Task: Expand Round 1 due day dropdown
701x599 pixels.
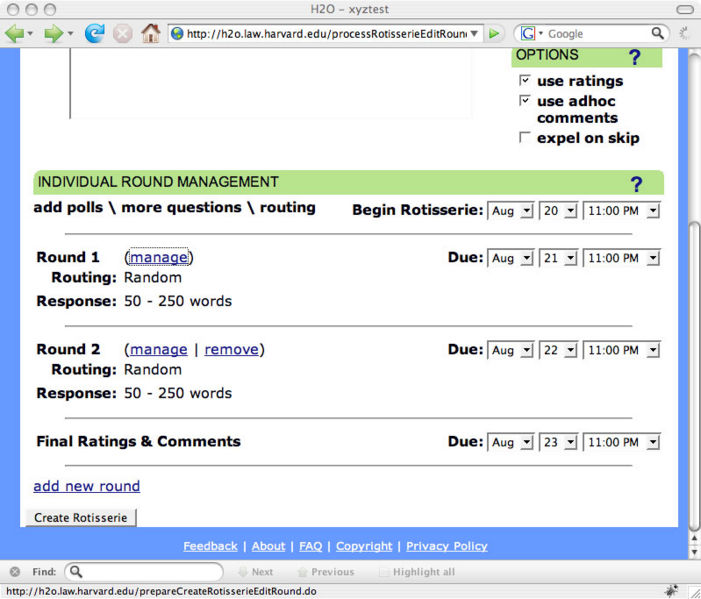Action: 558,258
